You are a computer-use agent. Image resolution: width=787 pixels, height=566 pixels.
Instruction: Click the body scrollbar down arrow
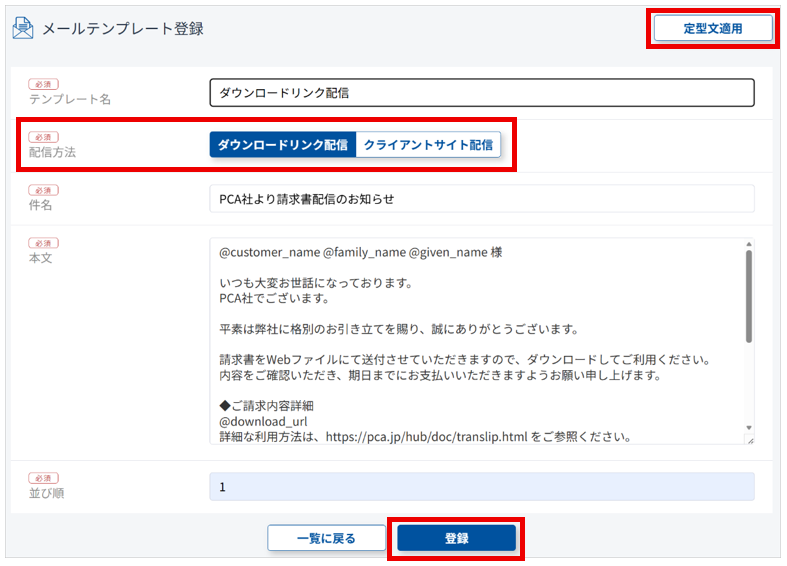748,428
